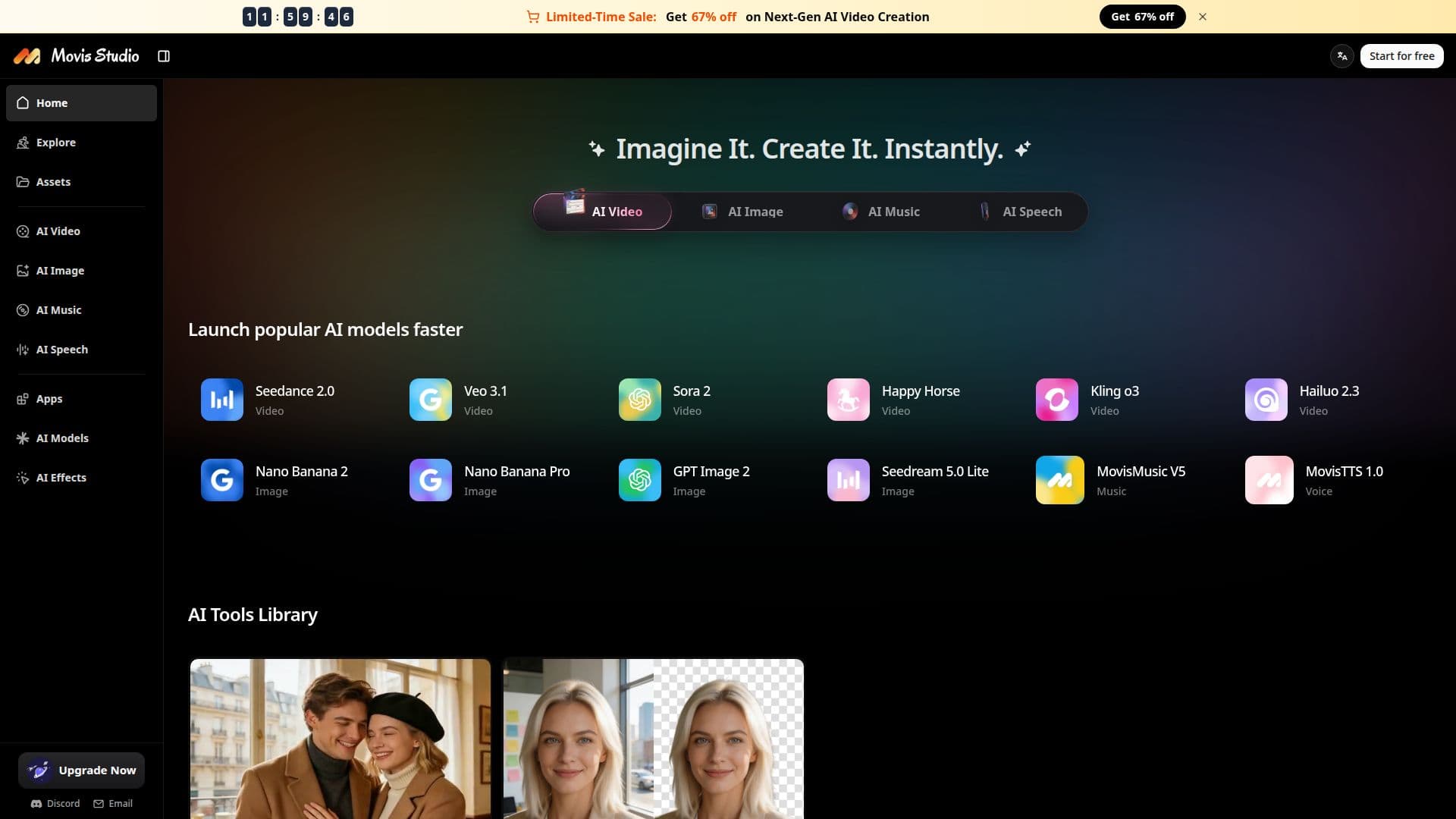Select the Happy Horse model icon
This screenshot has width=1456, height=819.
tap(849, 400)
